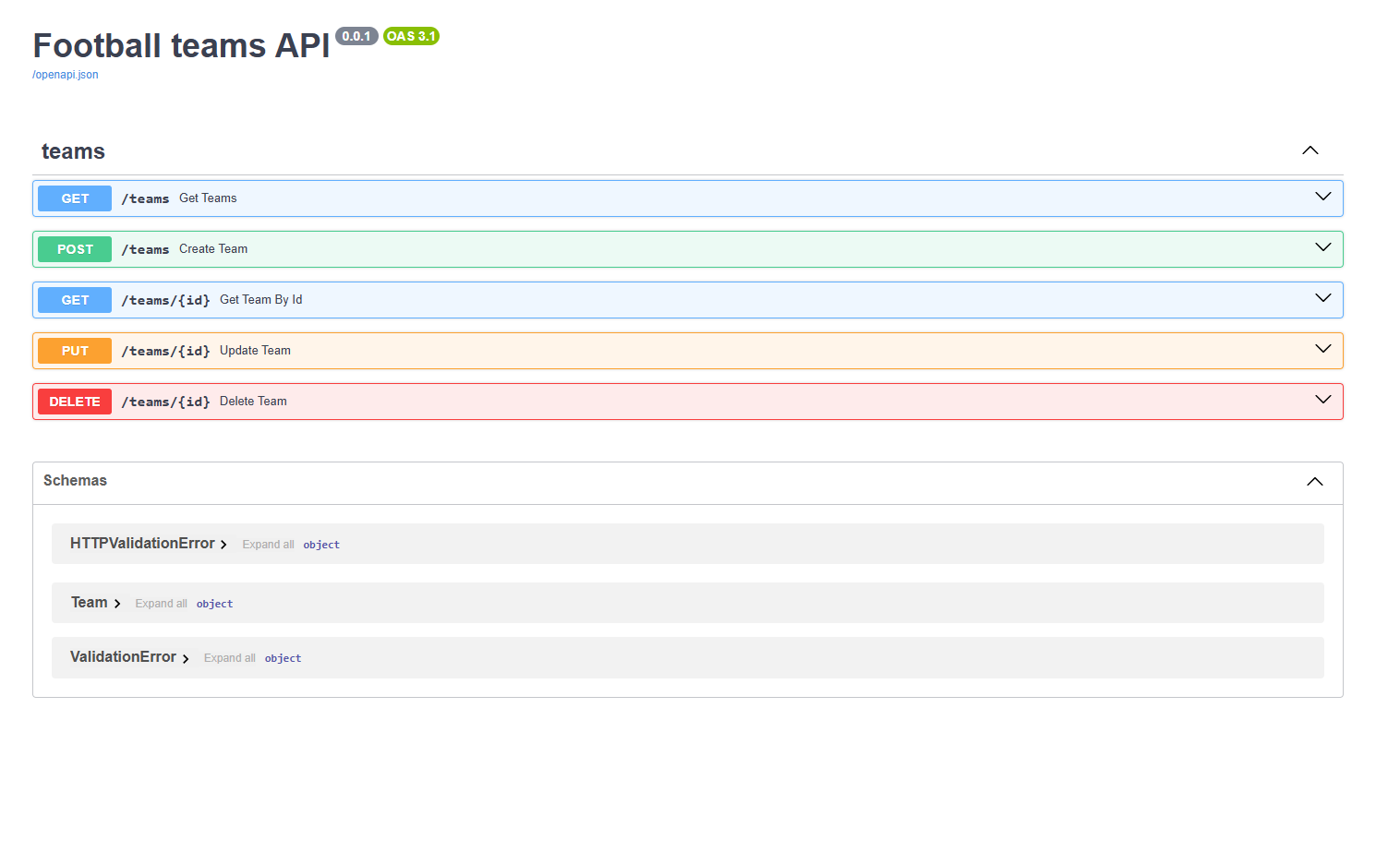Image resolution: width=1400 pixels, height=864 pixels.
Task: Expand arrow for Get Team By Id
Action: [1322, 298]
